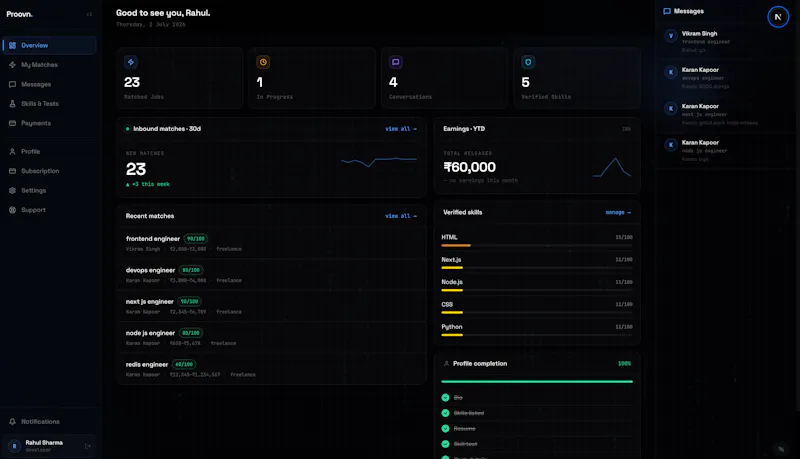This screenshot has width=800, height=459.
Task: Click the round floating button at bottom right
Action: coord(781,449)
